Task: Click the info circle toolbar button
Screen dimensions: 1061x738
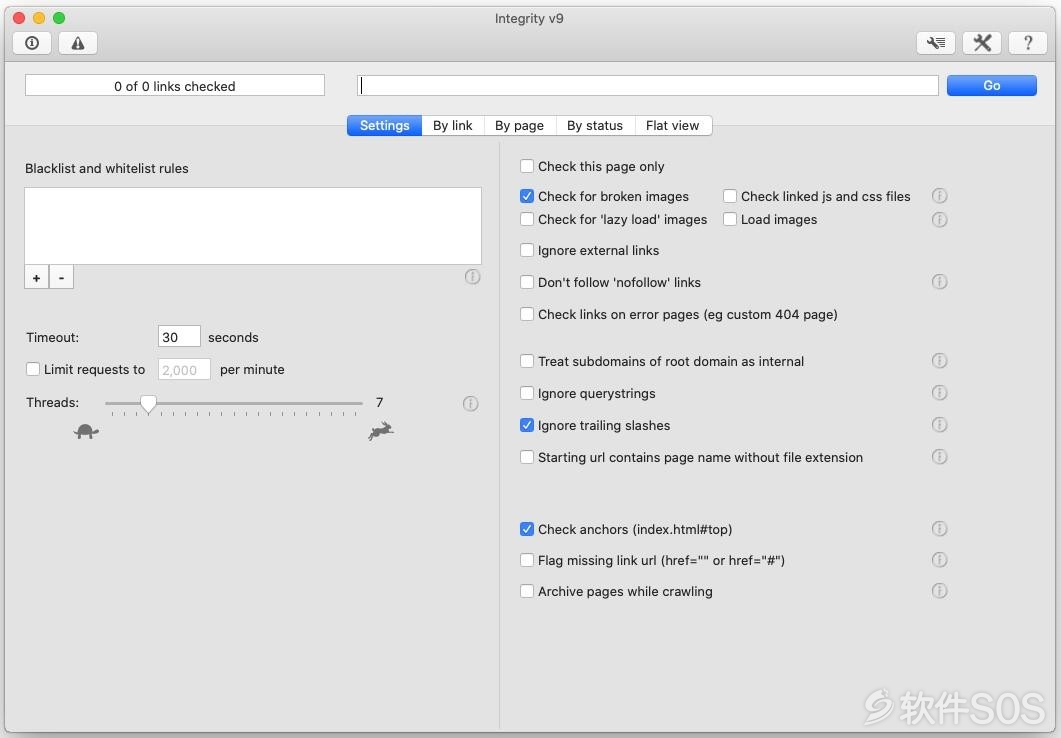Action: click(x=32, y=43)
